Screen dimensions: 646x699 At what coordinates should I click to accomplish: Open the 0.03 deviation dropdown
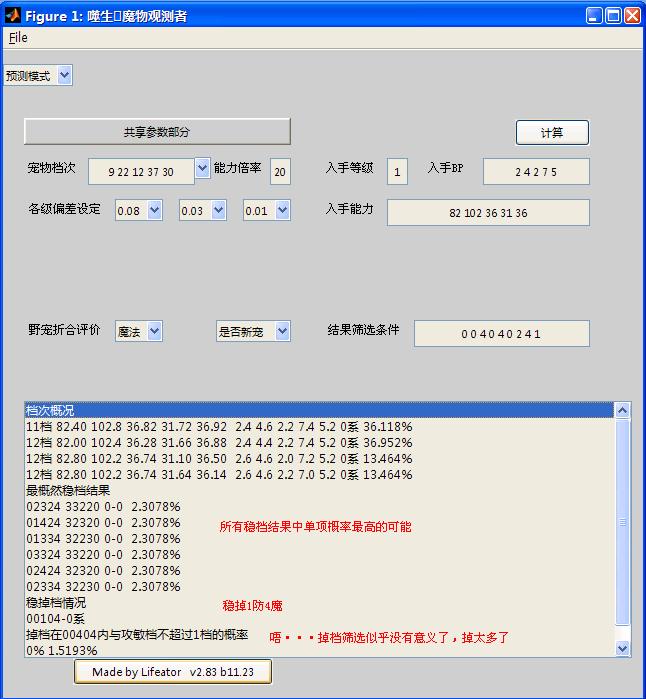203,210
